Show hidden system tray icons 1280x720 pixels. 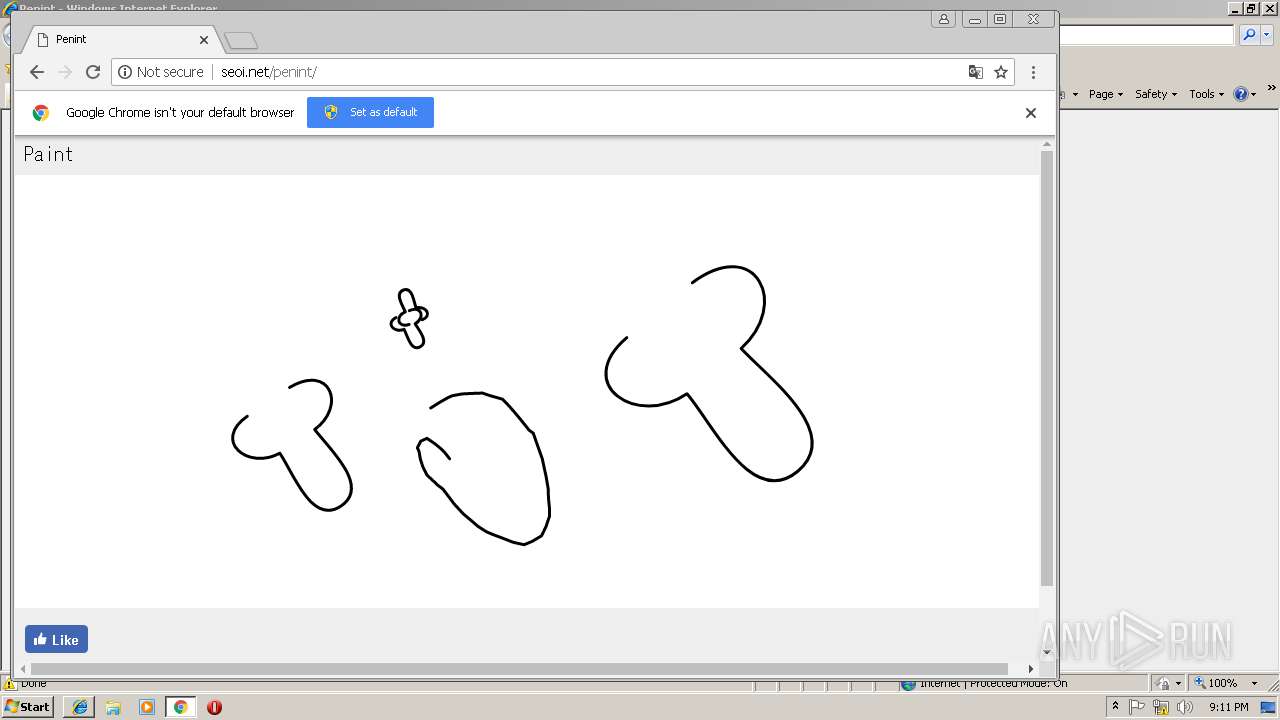click(x=1115, y=707)
